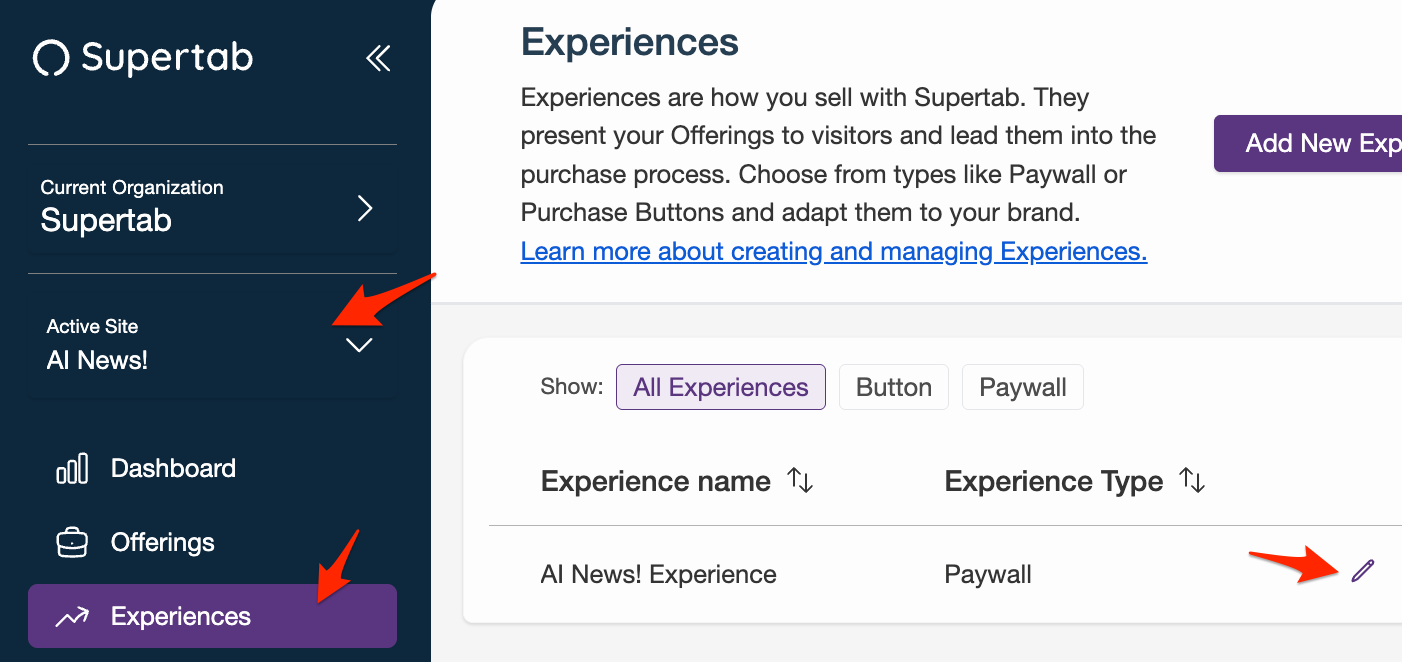Sort by Experience name arrows icon
The width and height of the screenshot is (1402, 662).
point(800,481)
